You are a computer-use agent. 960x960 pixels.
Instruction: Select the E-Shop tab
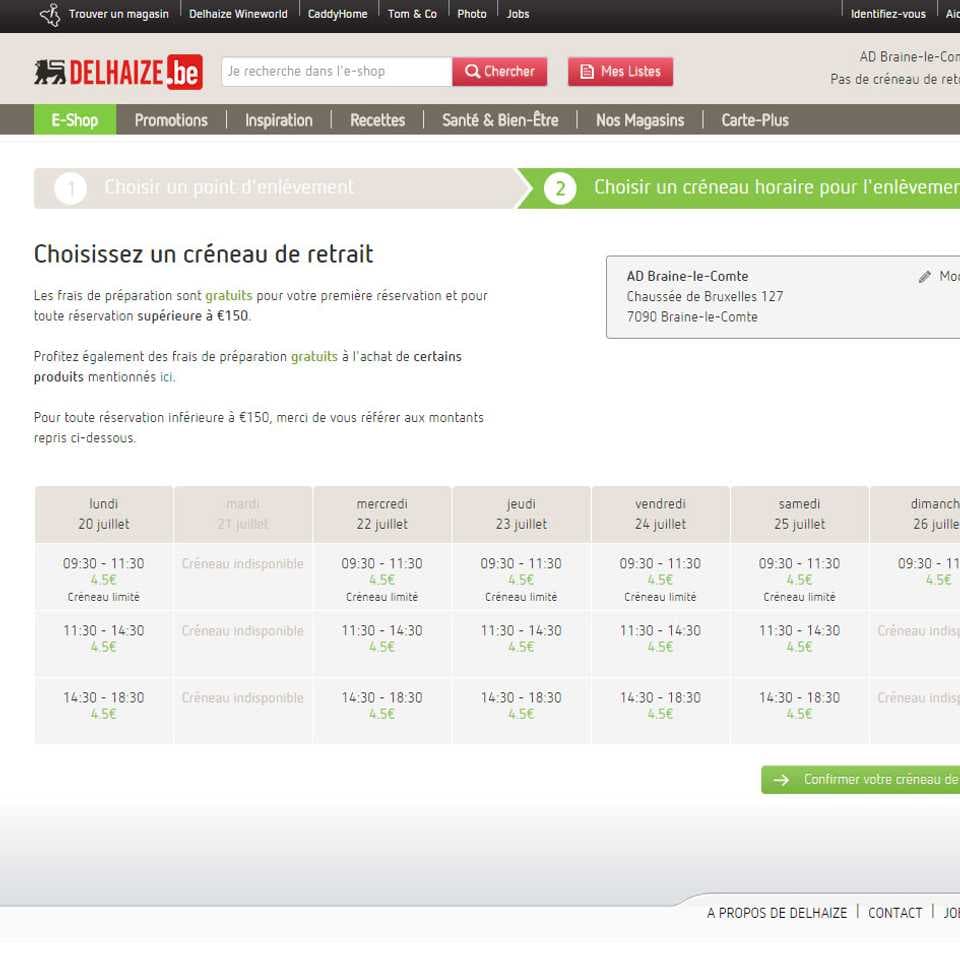(75, 119)
